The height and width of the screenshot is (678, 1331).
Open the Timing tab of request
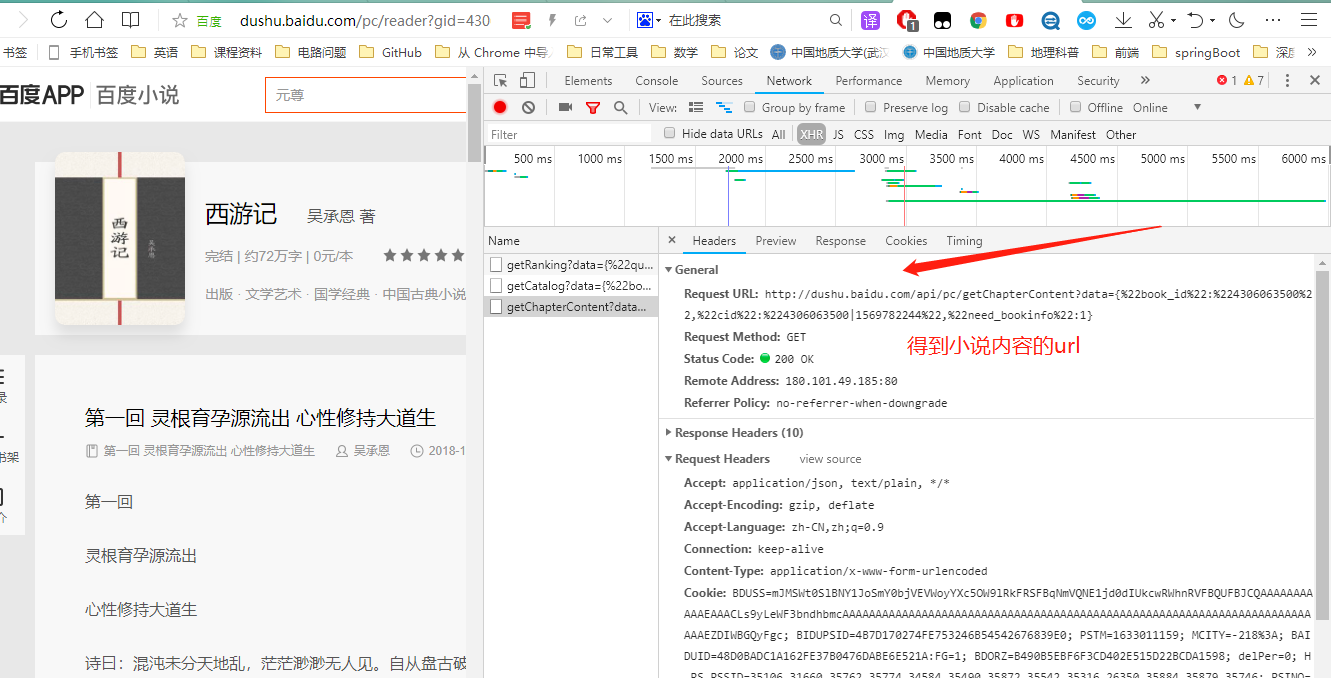[x=964, y=240]
